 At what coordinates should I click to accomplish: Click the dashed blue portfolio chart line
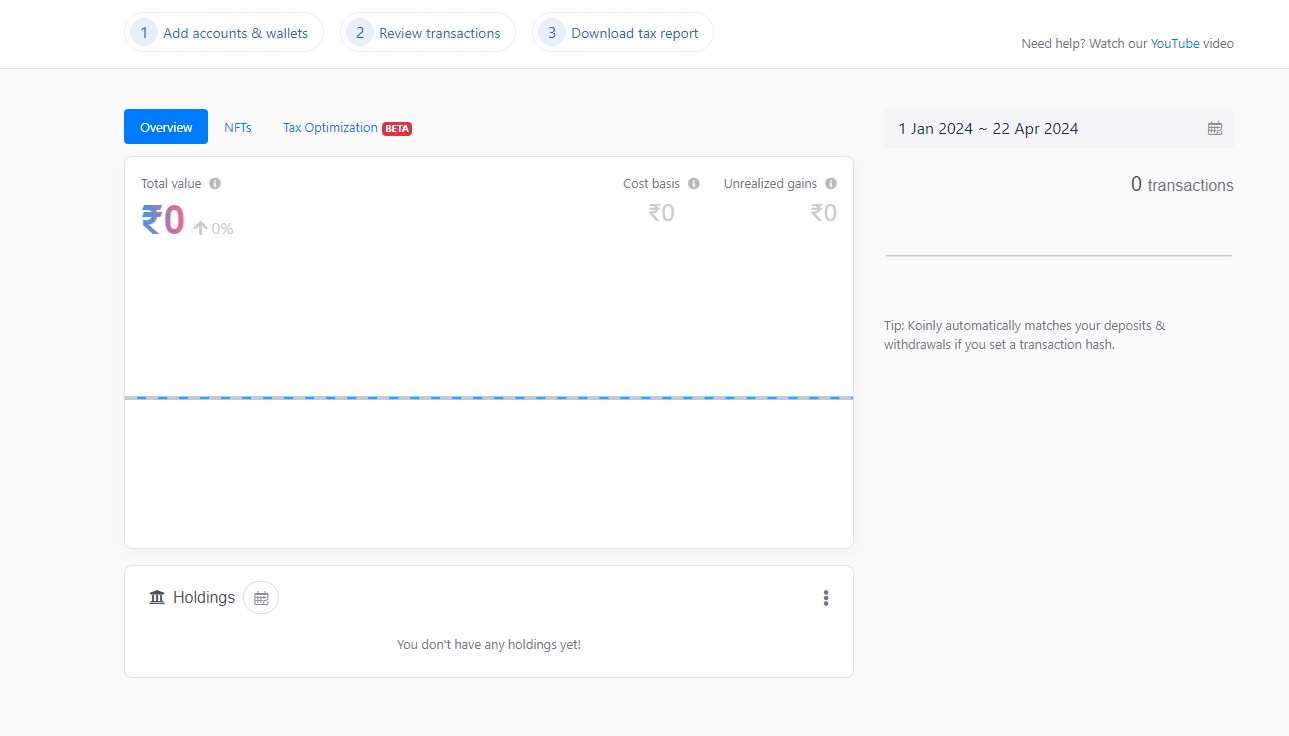tap(489, 398)
